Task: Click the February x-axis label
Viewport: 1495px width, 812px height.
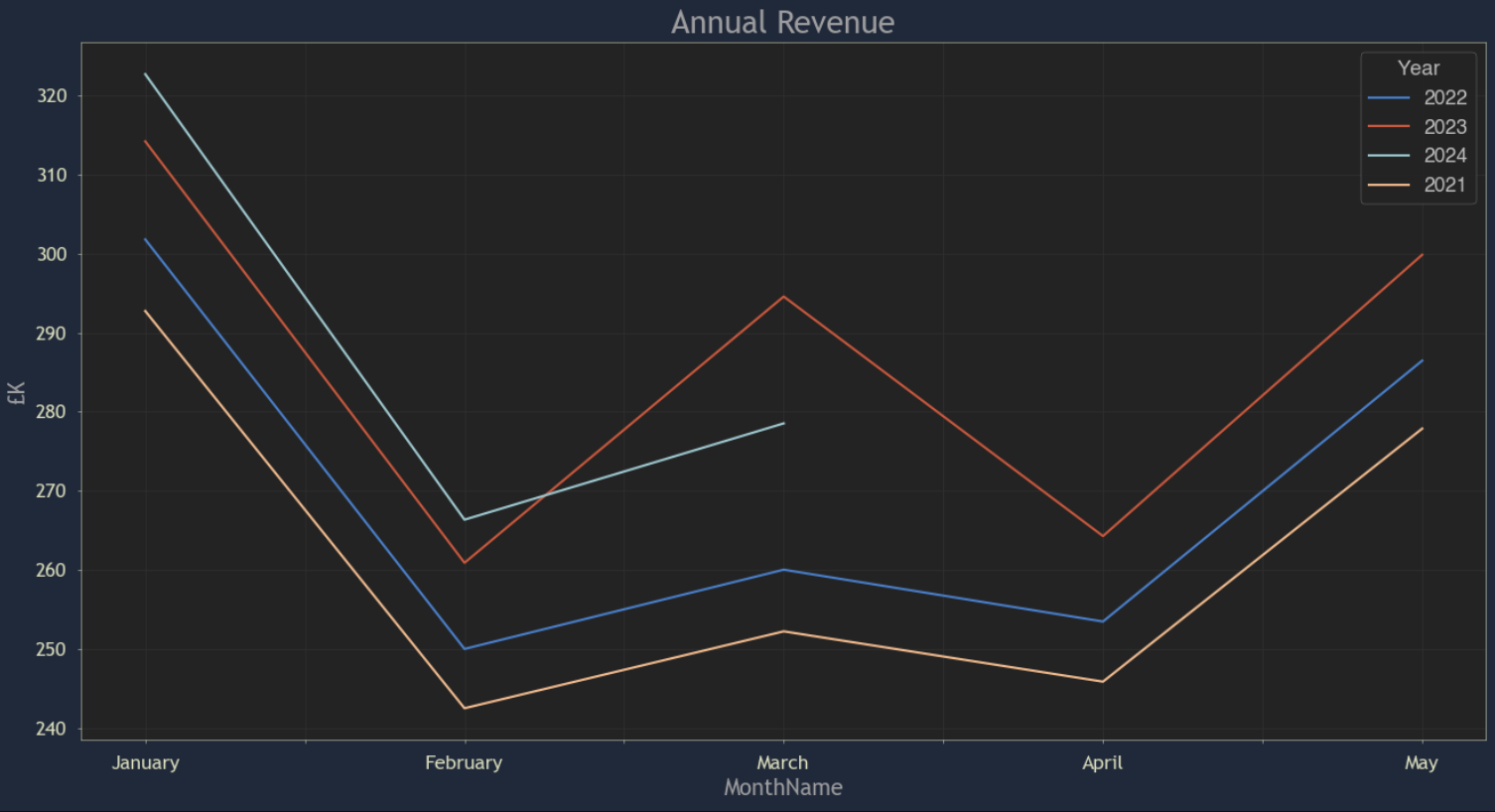Action: click(x=464, y=762)
